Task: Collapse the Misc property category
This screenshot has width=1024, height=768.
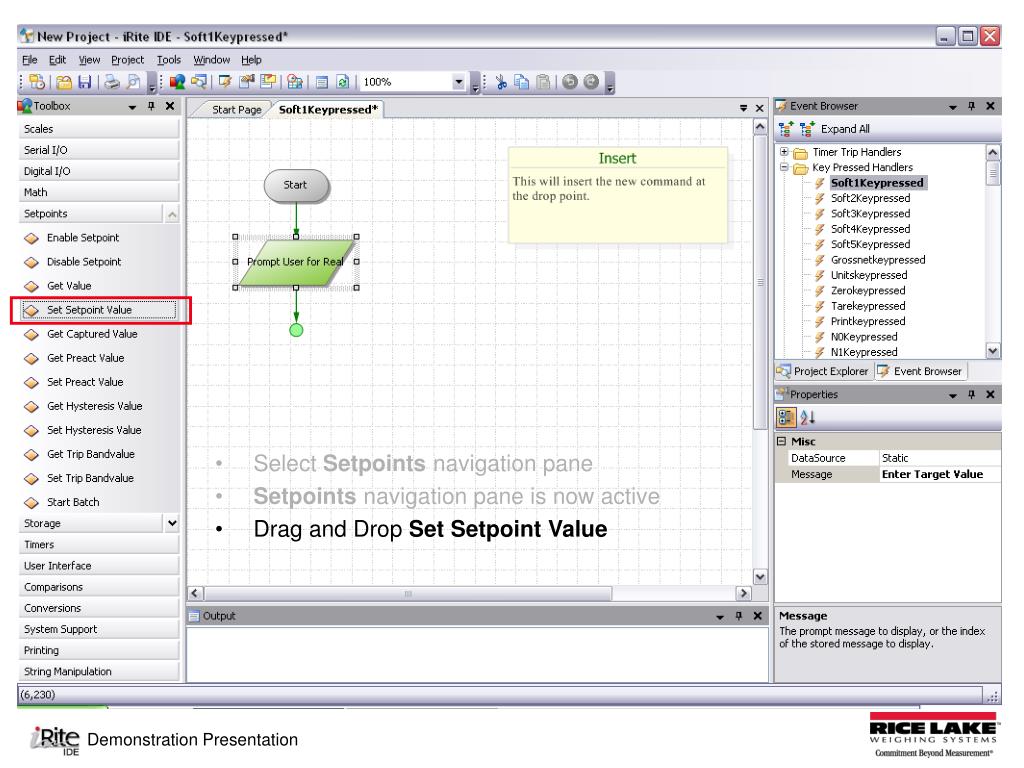Action: [x=781, y=441]
